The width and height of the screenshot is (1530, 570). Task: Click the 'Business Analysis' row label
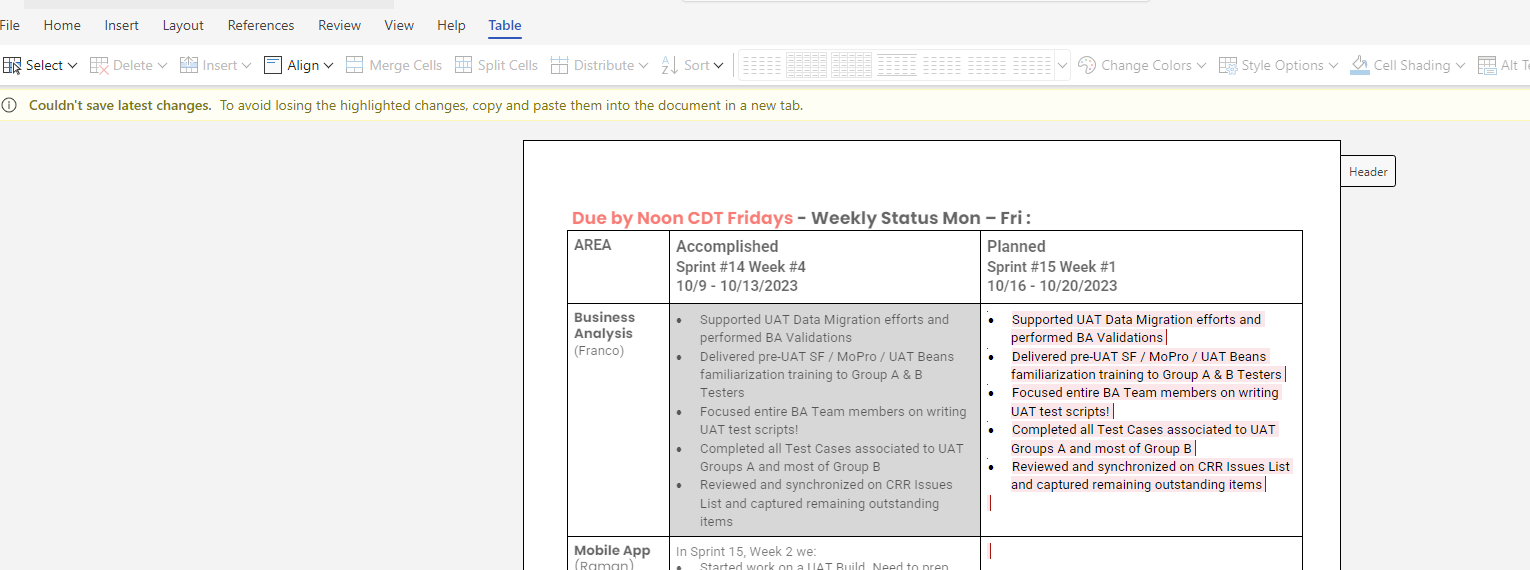pyautogui.click(x=604, y=325)
